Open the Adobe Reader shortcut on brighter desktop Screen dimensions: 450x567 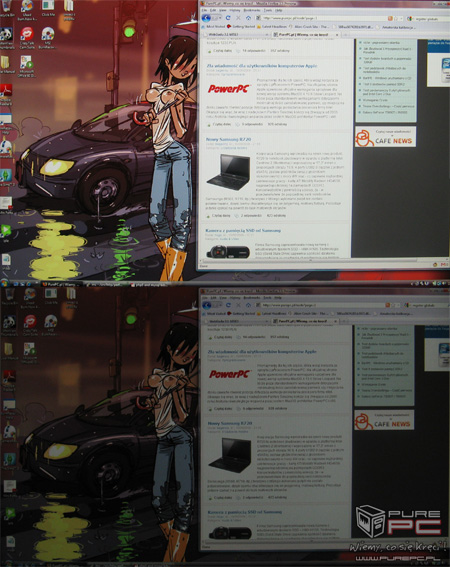point(6,95)
